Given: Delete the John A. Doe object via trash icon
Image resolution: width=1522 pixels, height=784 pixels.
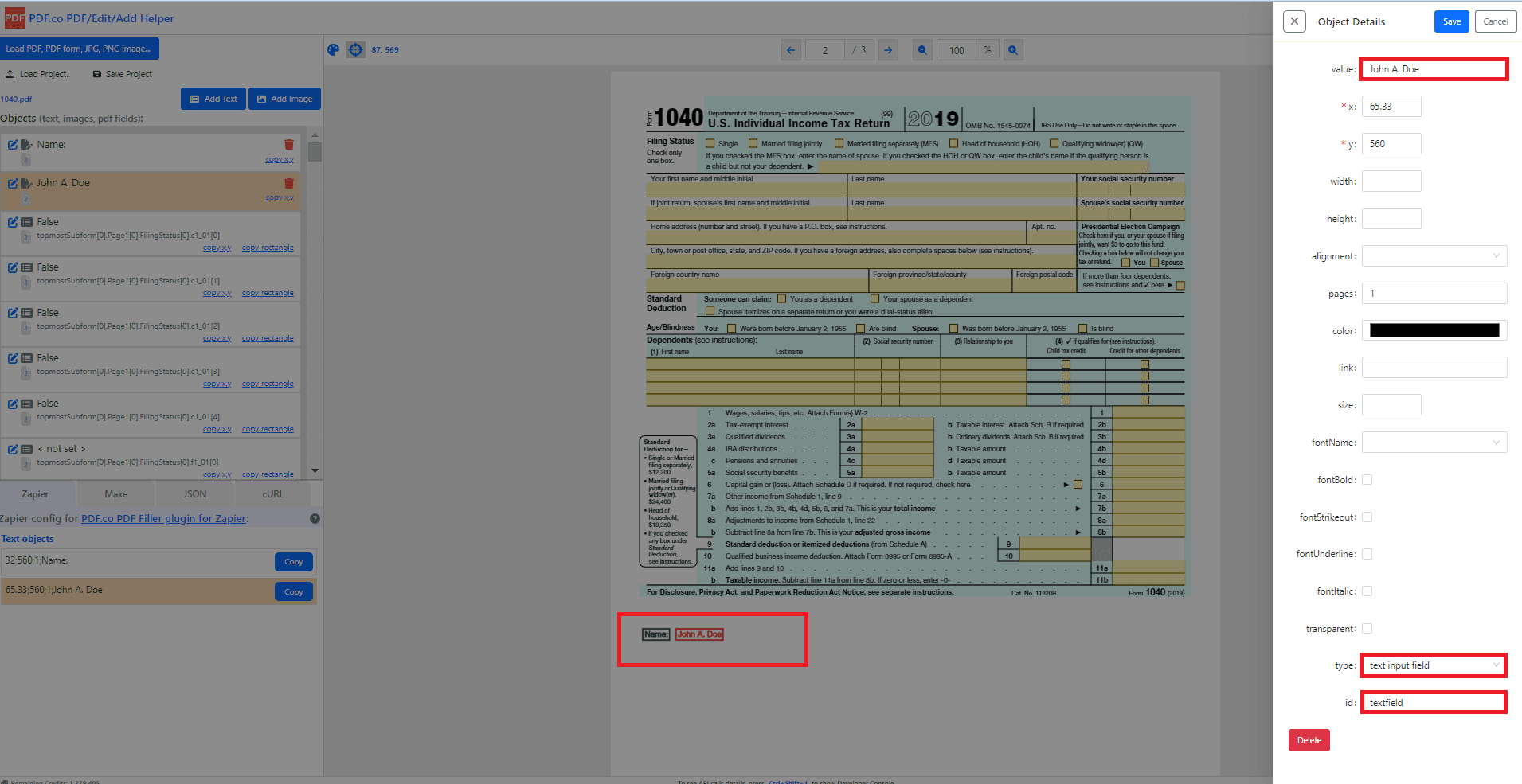Looking at the screenshot, I should 289,183.
